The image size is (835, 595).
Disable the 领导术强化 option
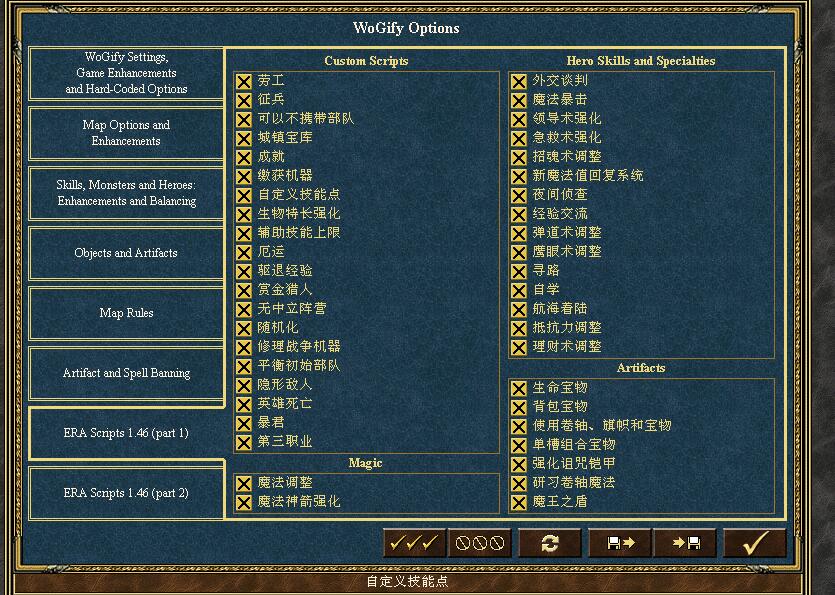click(519, 119)
